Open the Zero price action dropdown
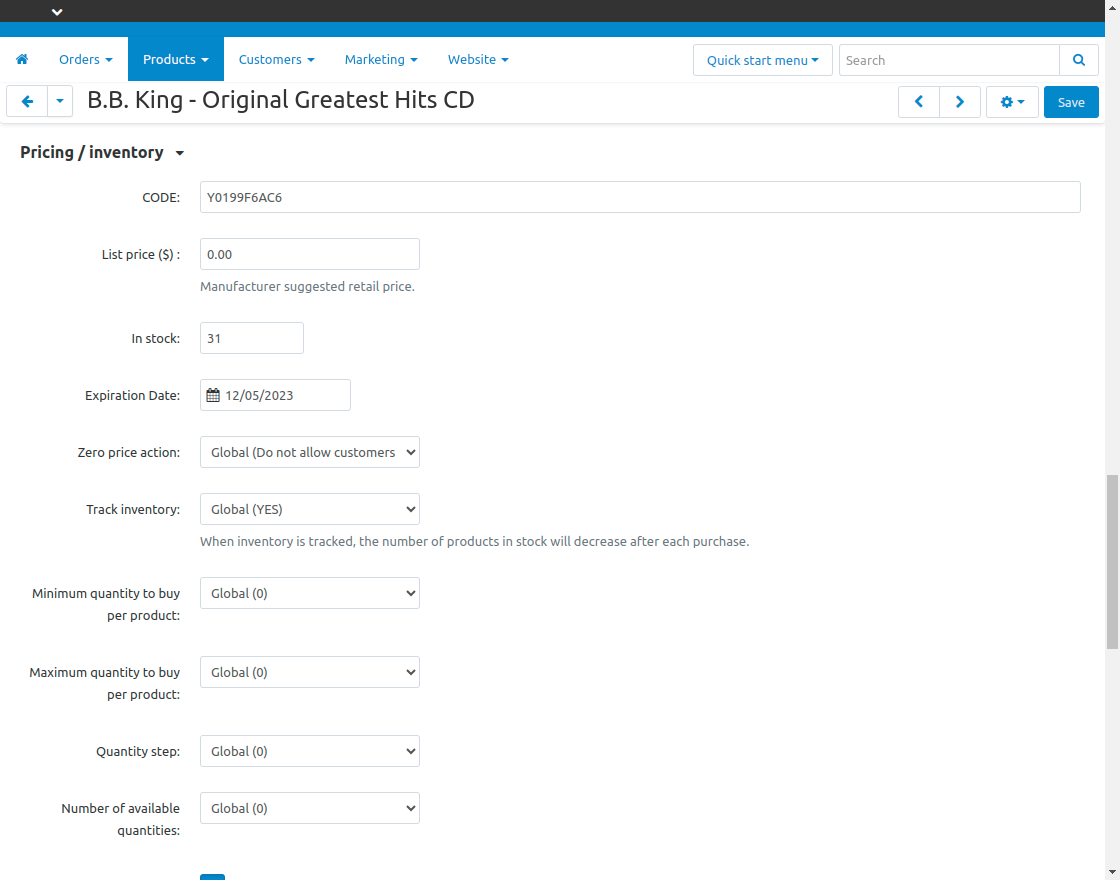 click(x=309, y=452)
